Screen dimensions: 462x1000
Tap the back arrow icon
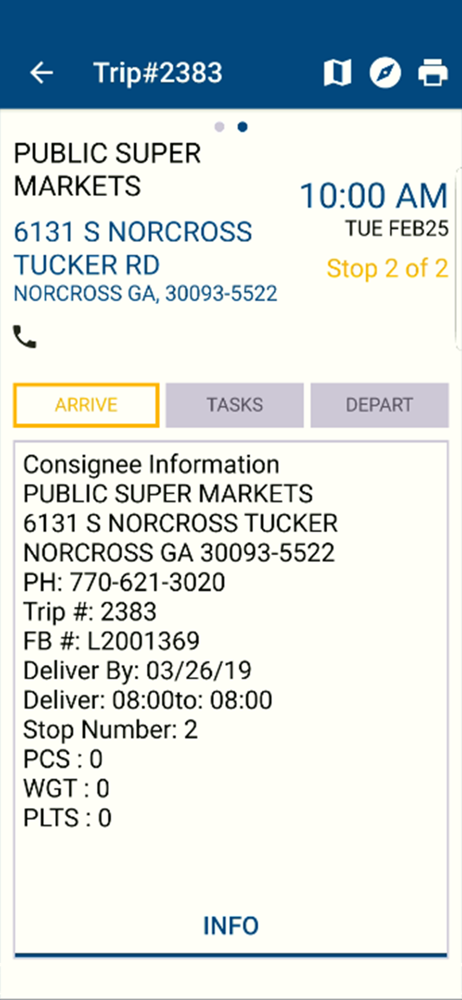click(x=41, y=73)
